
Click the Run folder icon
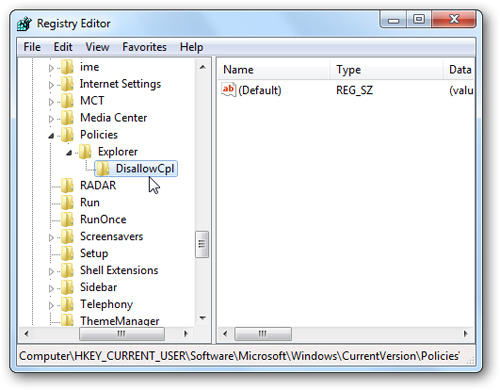click(67, 203)
